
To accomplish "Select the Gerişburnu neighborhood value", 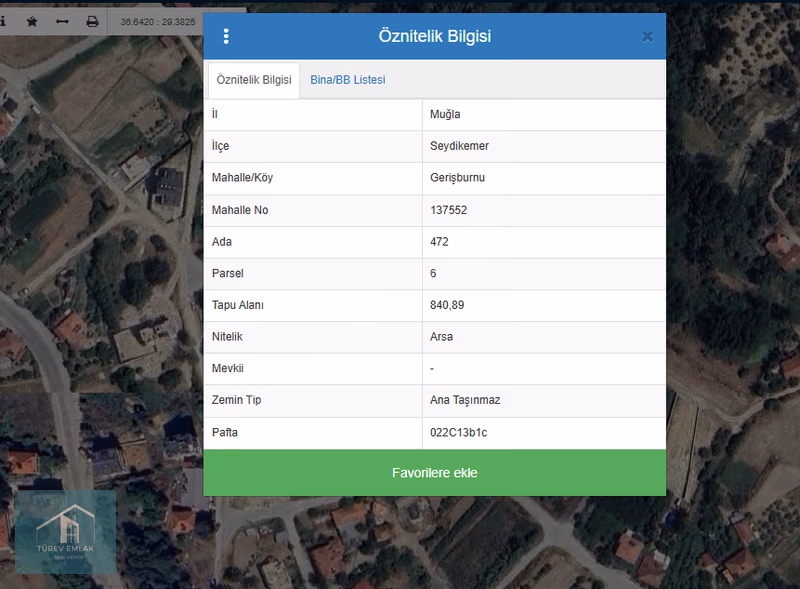I will click(x=457, y=178).
